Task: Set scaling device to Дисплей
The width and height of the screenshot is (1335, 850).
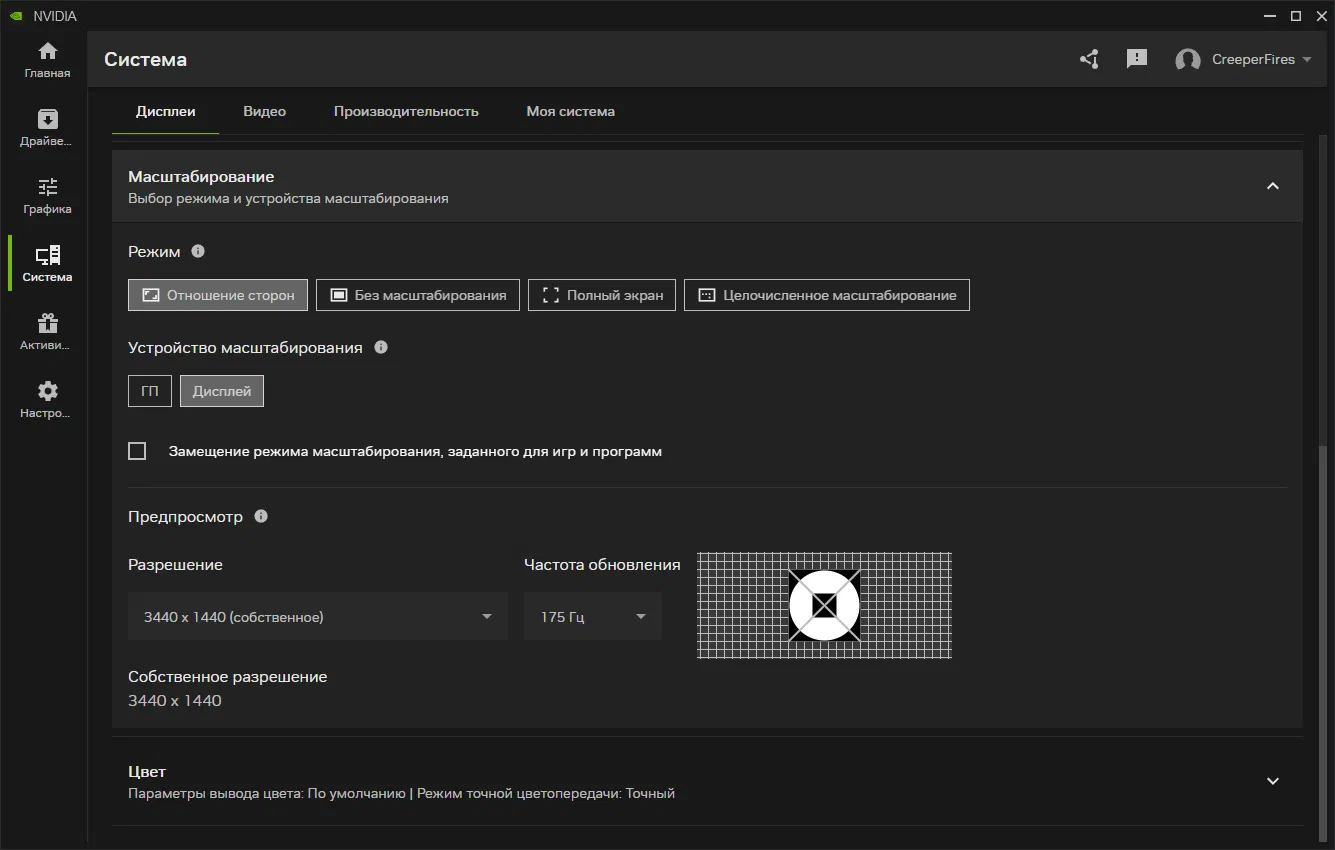Action: pyautogui.click(x=222, y=391)
